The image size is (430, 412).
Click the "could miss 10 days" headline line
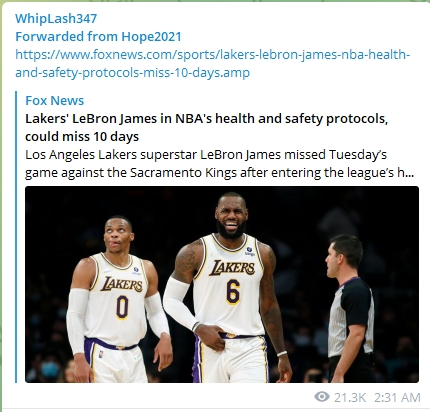point(82,136)
